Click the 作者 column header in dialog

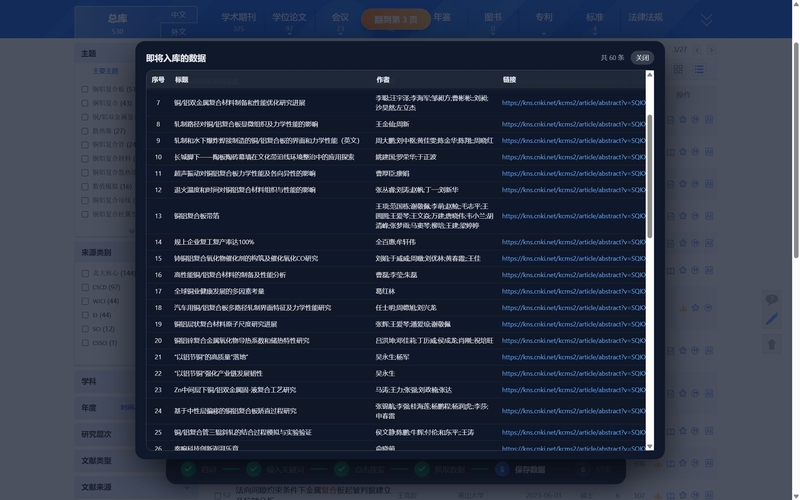coord(383,80)
